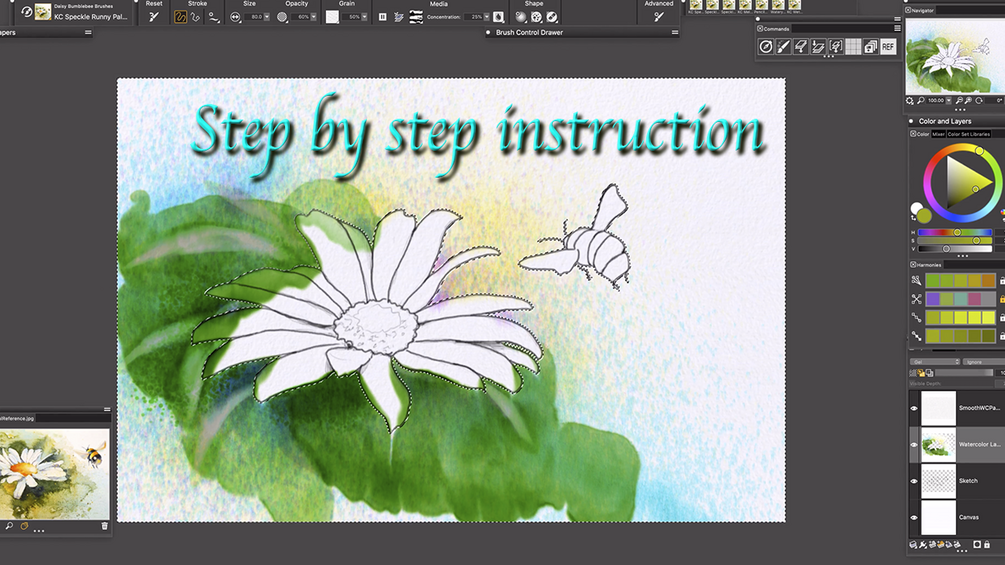Select the straight-line stroke icon

(x=195, y=17)
